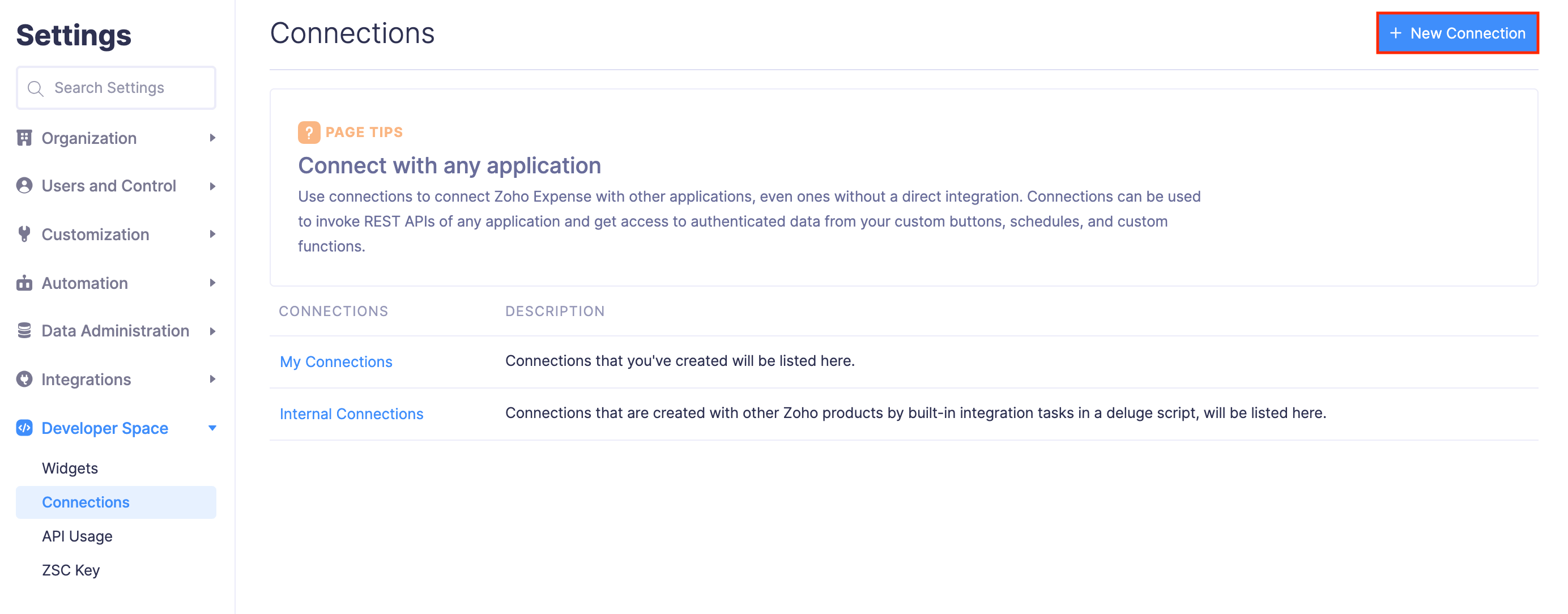Expand the Automation section arrow
This screenshot has height=614, width=1568.
(x=212, y=283)
